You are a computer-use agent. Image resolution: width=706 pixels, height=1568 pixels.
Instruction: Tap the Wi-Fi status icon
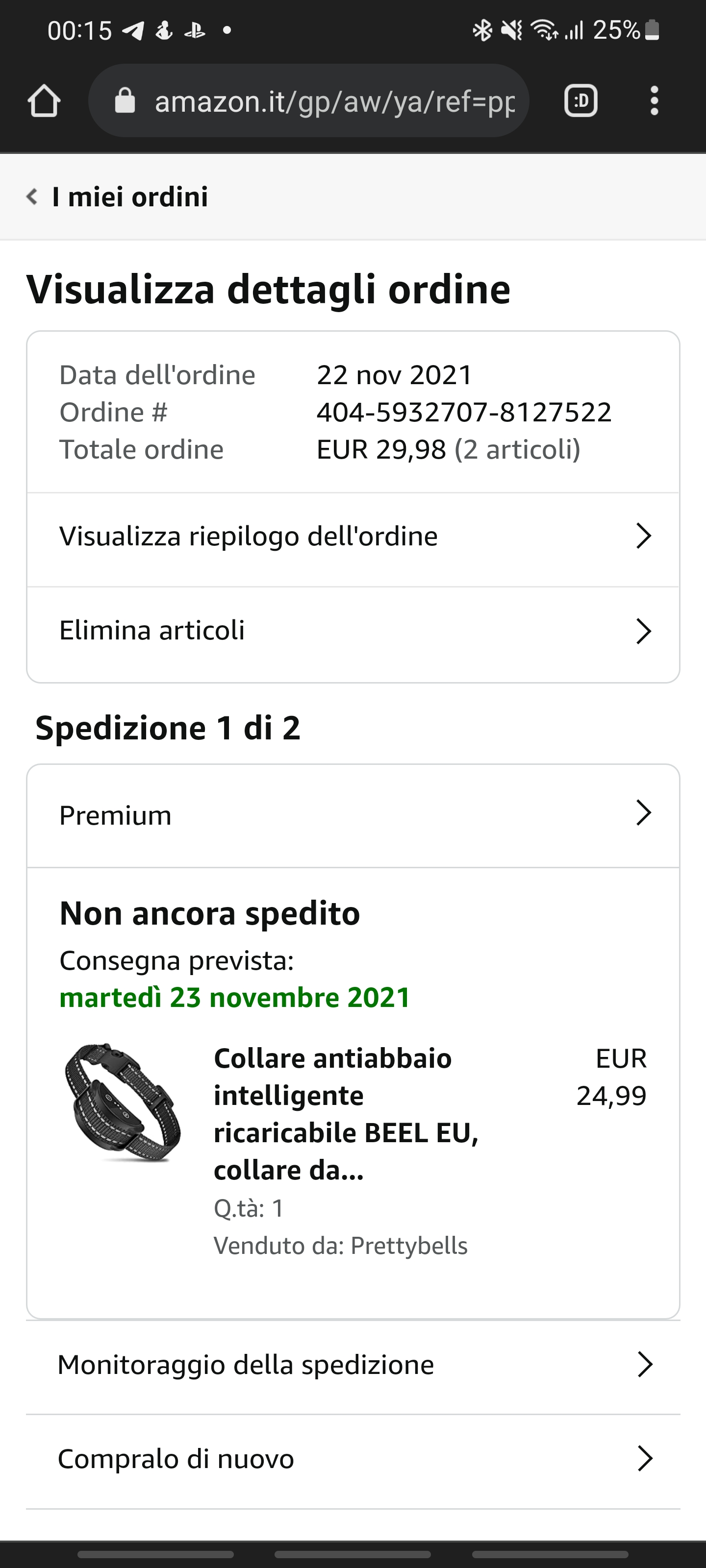(x=544, y=30)
